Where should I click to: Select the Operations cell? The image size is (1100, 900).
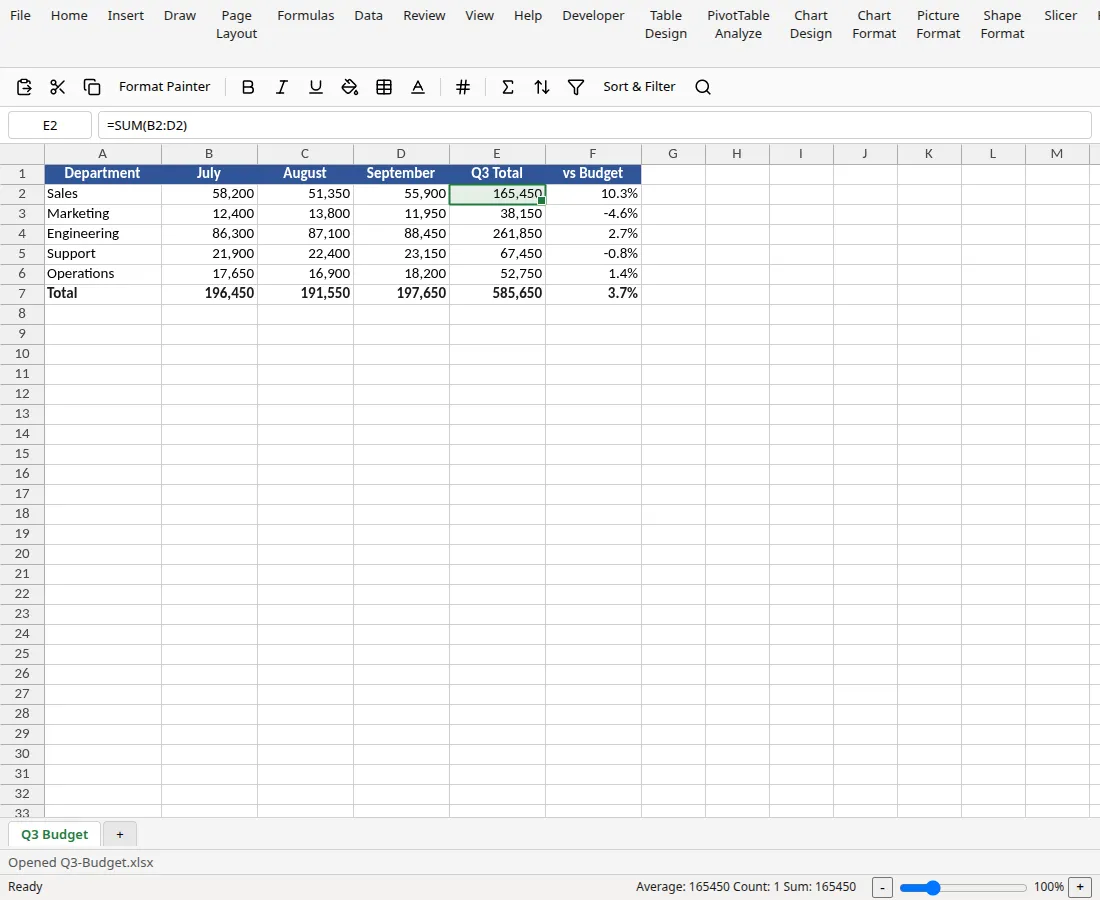coord(102,274)
